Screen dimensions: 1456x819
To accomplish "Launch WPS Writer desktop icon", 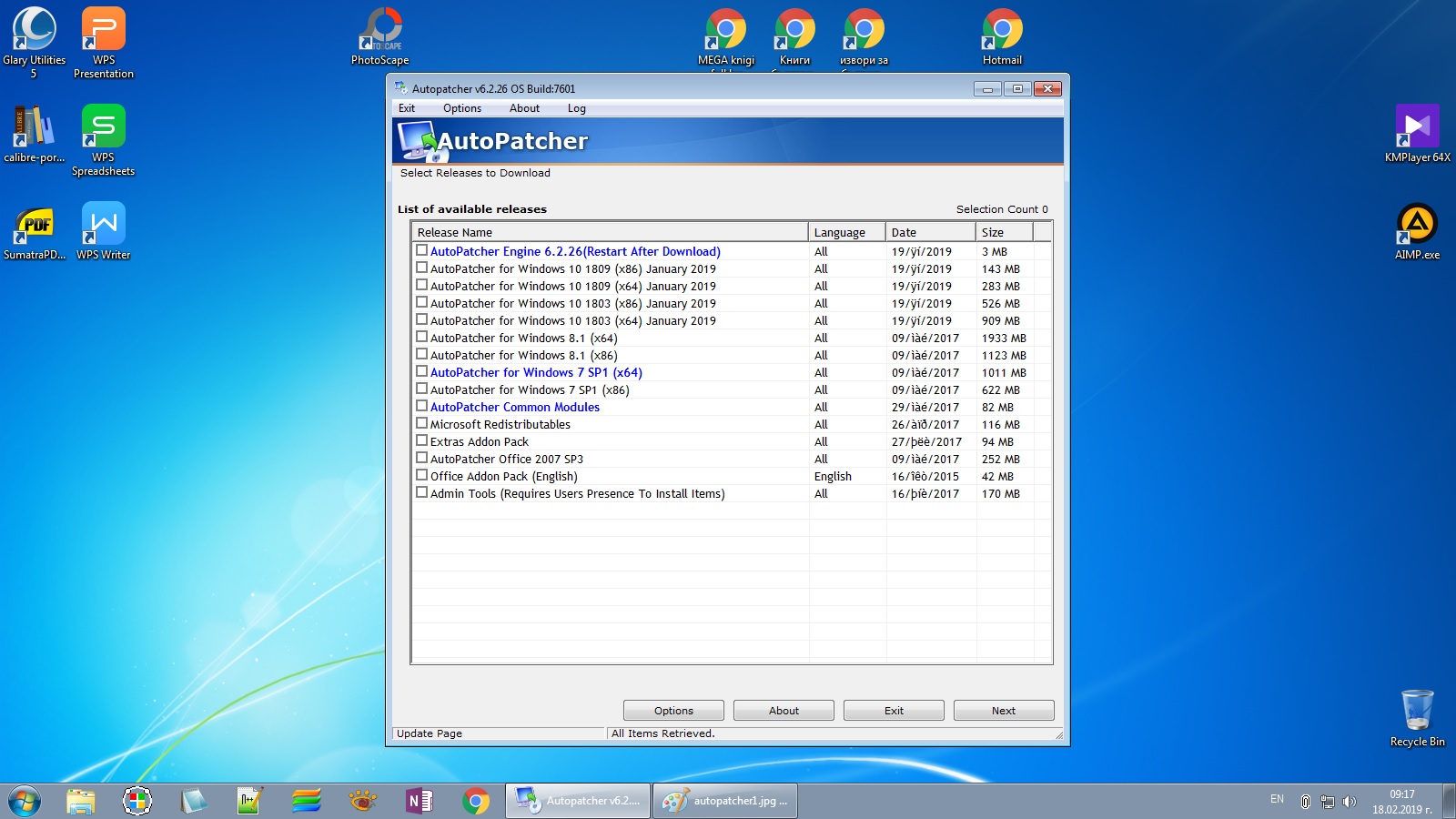I will (x=104, y=231).
